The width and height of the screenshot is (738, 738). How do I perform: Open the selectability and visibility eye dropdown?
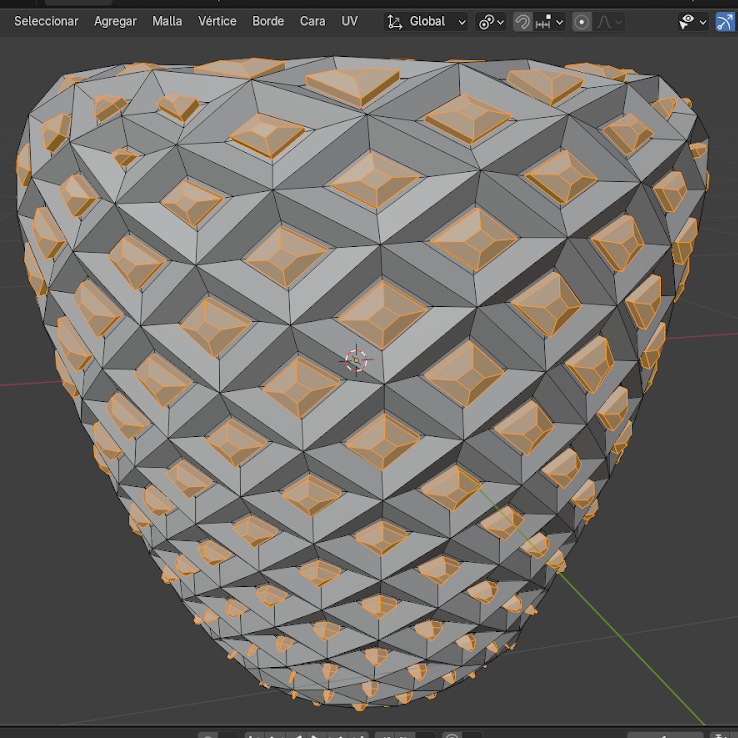tap(692, 21)
